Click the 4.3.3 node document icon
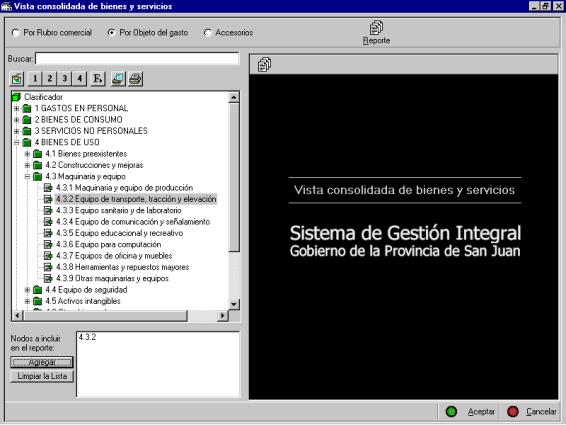The width and height of the screenshot is (566, 425). [x=48, y=210]
